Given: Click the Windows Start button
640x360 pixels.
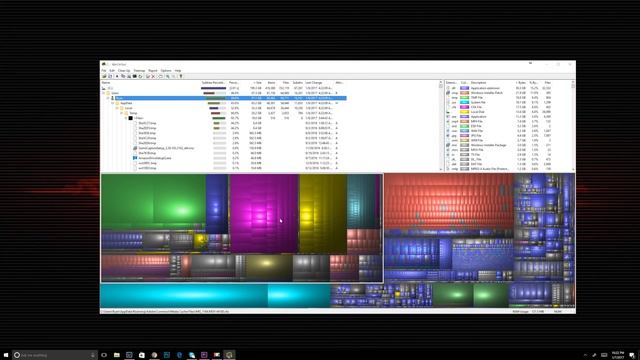Looking at the screenshot, I should 6,355.
